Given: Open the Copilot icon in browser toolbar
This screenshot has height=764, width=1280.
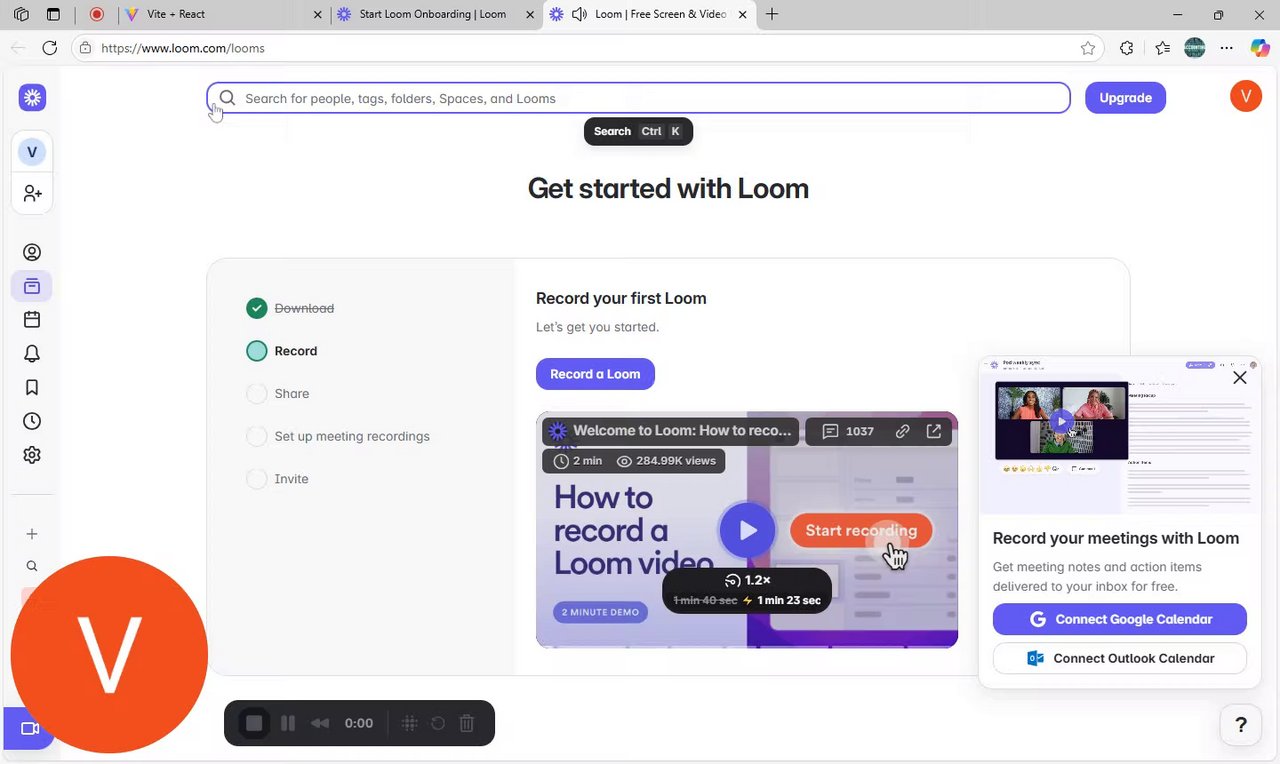Looking at the screenshot, I should (x=1260, y=48).
